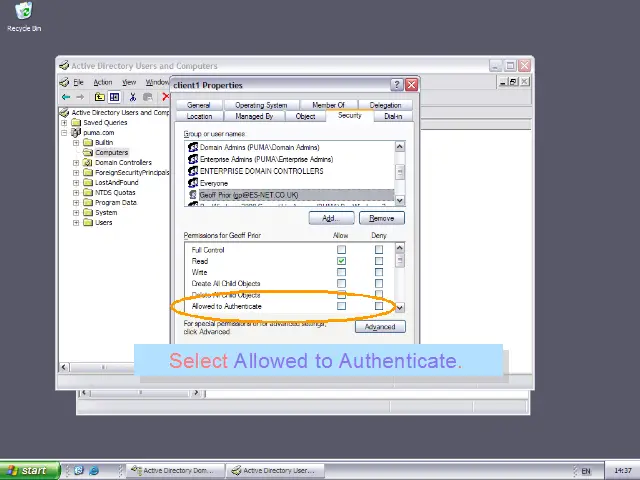
Task: Switch to the Managed By tab
Action: 254,116
